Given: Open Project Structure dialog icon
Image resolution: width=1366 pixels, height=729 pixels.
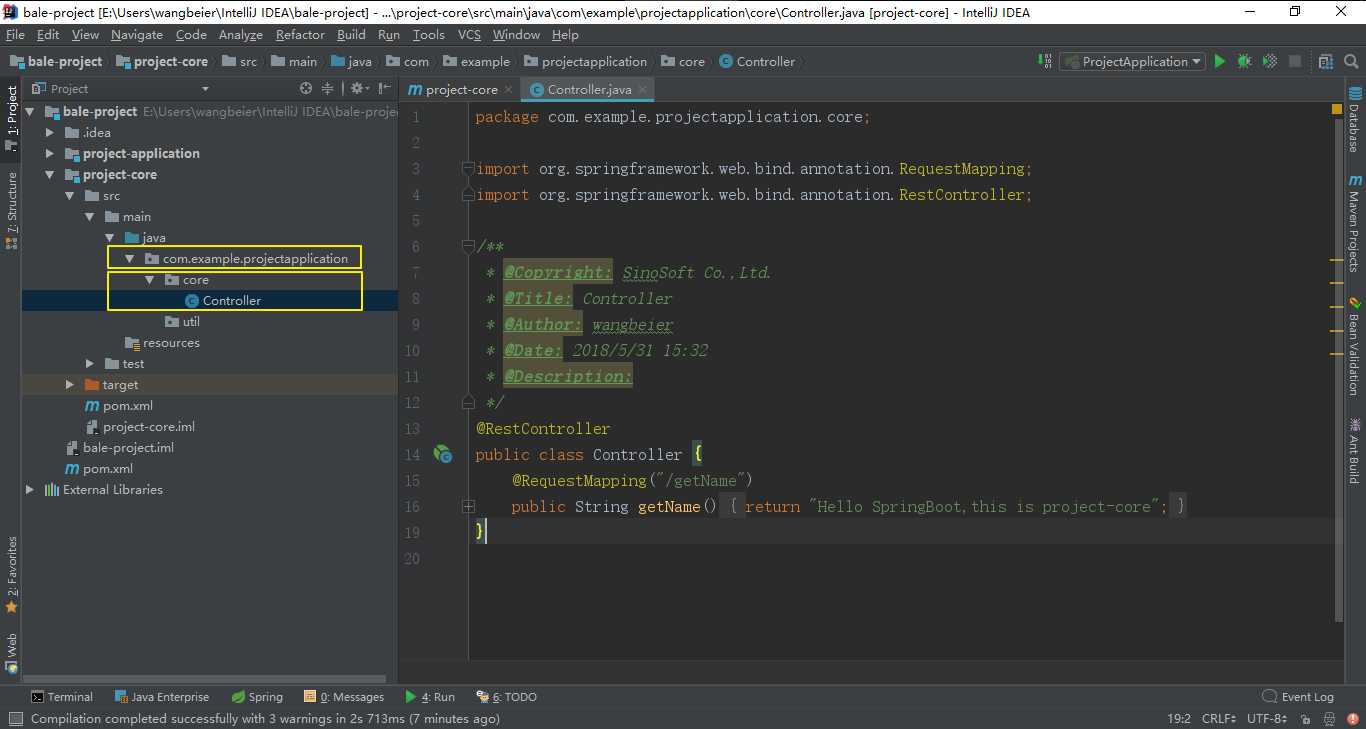Looking at the screenshot, I should 1326,62.
